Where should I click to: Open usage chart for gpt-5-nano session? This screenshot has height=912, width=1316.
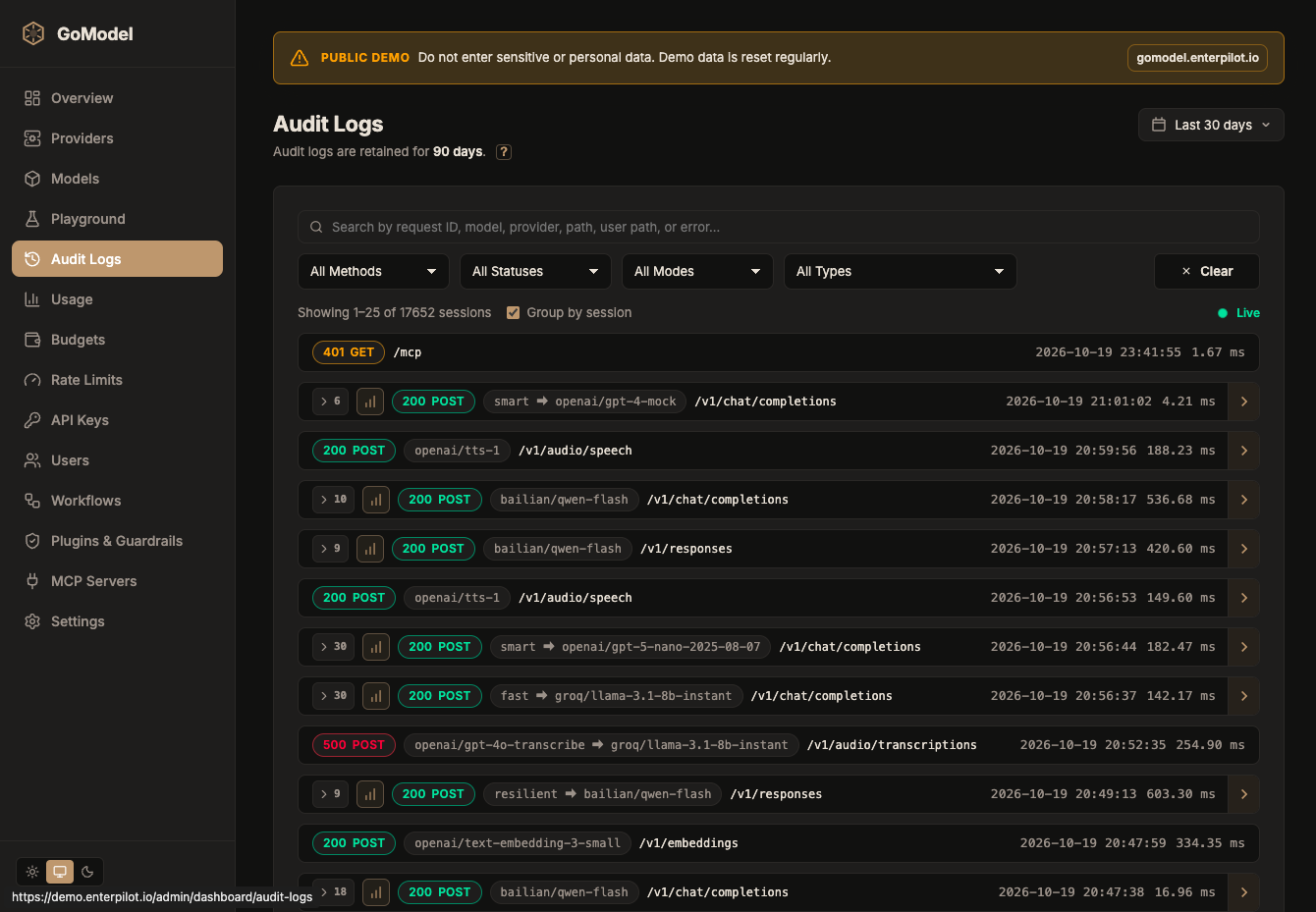(376, 647)
